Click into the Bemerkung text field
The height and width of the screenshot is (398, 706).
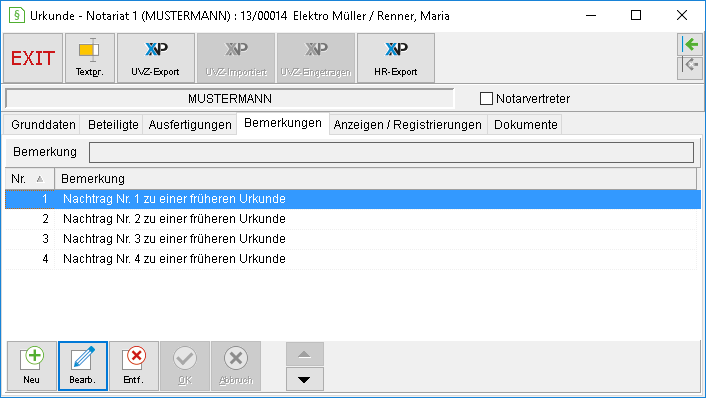tap(391, 152)
